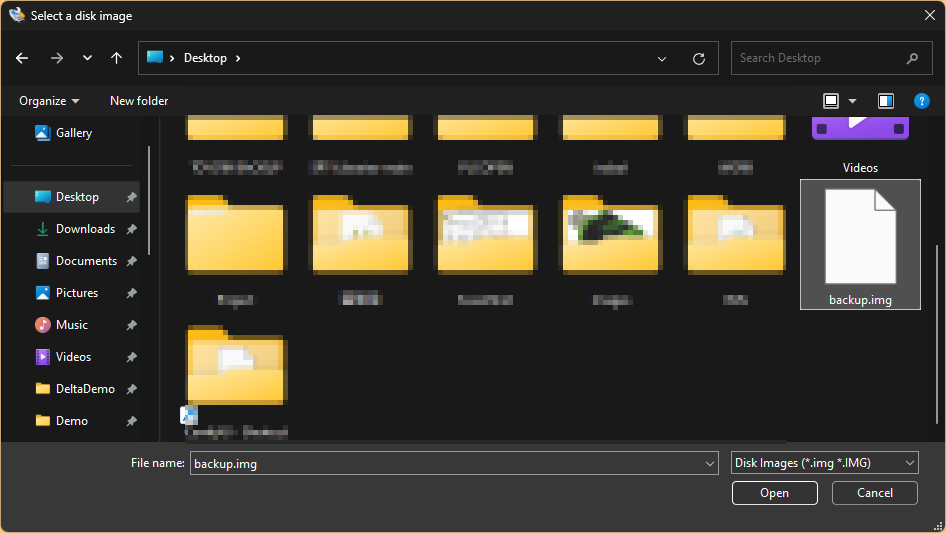Image resolution: width=946 pixels, height=533 pixels.
Task: Click pin icon next to Videos
Action: click(x=131, y=357)
